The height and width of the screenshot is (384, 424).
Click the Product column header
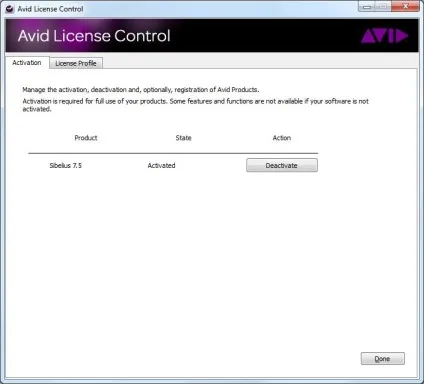[x=86, y=138]
